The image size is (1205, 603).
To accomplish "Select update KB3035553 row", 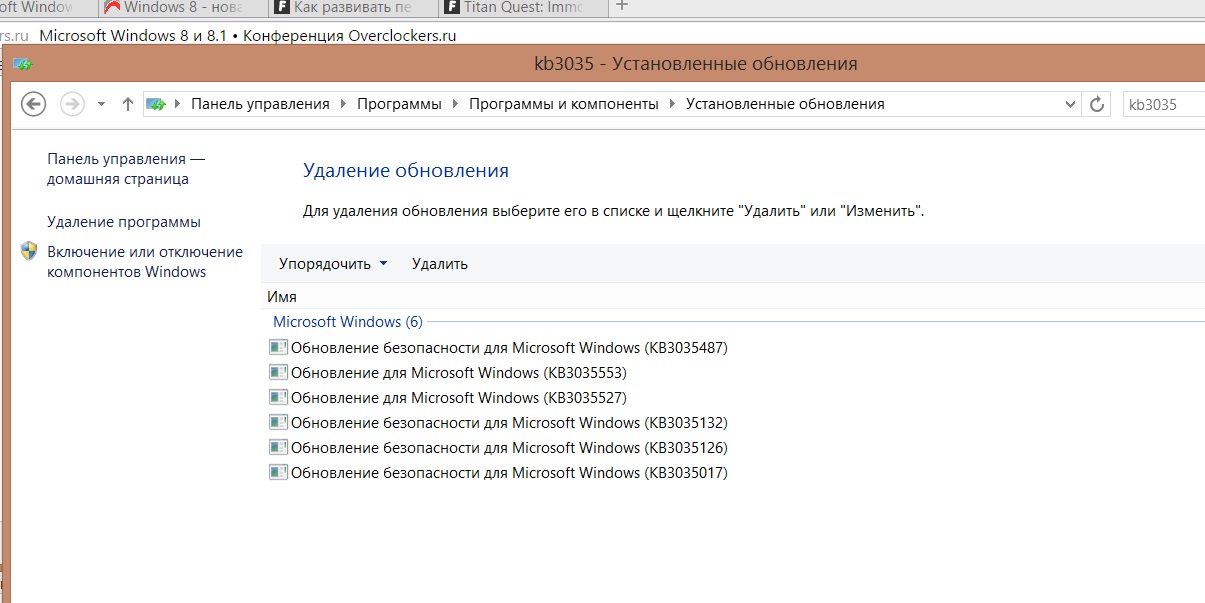I will pyautogui.click(x=448, y=373).
